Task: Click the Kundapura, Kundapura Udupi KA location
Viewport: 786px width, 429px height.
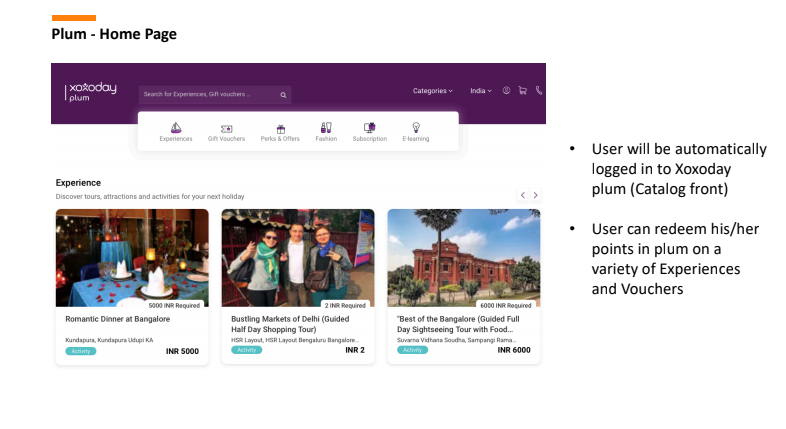Action: click(x=109, y=340)
